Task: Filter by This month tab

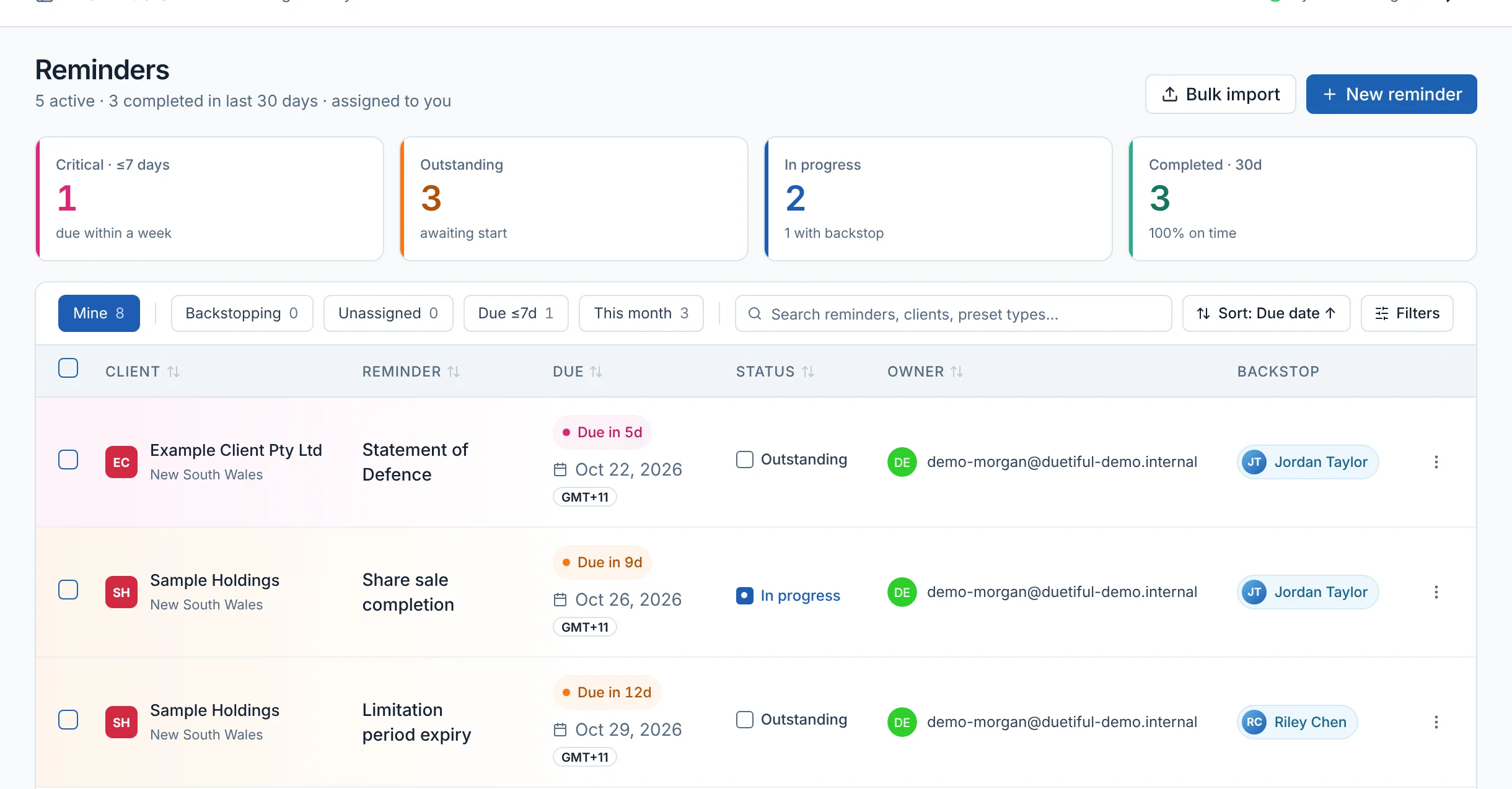Action: click(641, 313)
